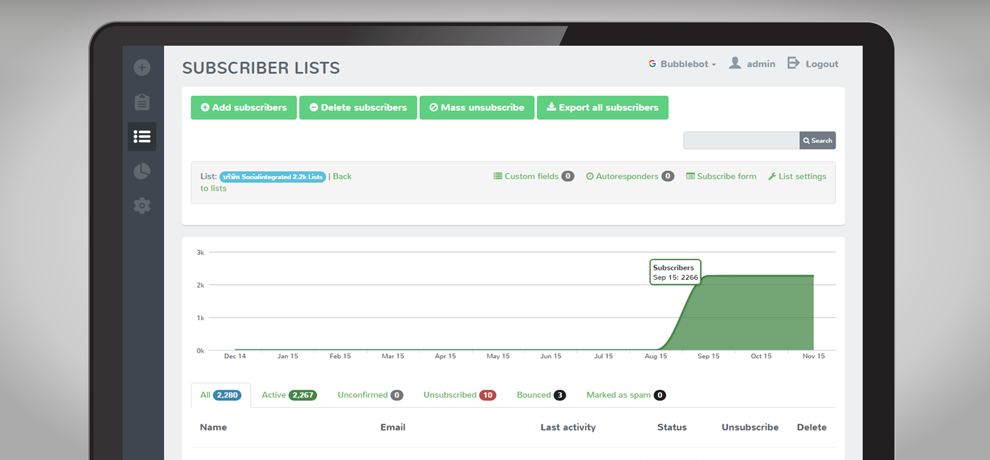Open the clipboard icon in sidebar
Image resolution: width=990 pixels, height=460 pixels.
click(x=142, y=102)
